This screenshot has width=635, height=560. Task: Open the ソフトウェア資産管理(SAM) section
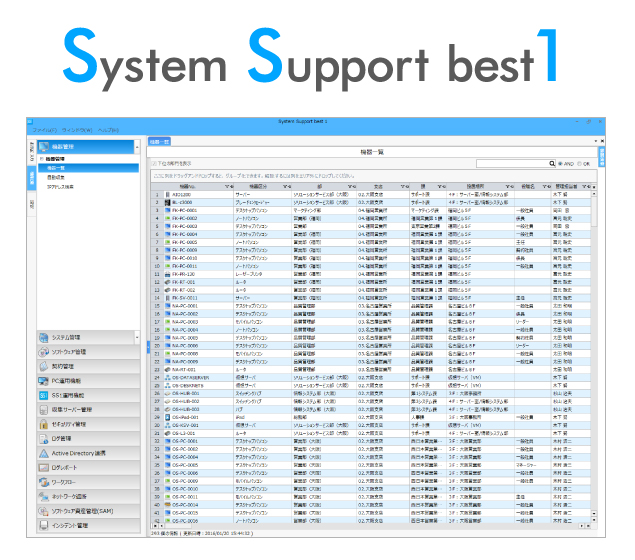[x=89, y=511]
